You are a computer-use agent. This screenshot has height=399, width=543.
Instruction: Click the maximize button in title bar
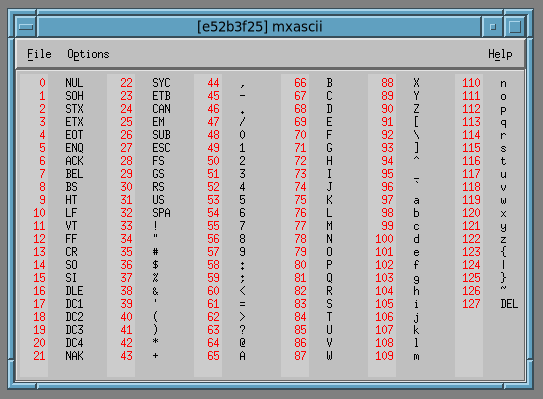pos(515,27)
